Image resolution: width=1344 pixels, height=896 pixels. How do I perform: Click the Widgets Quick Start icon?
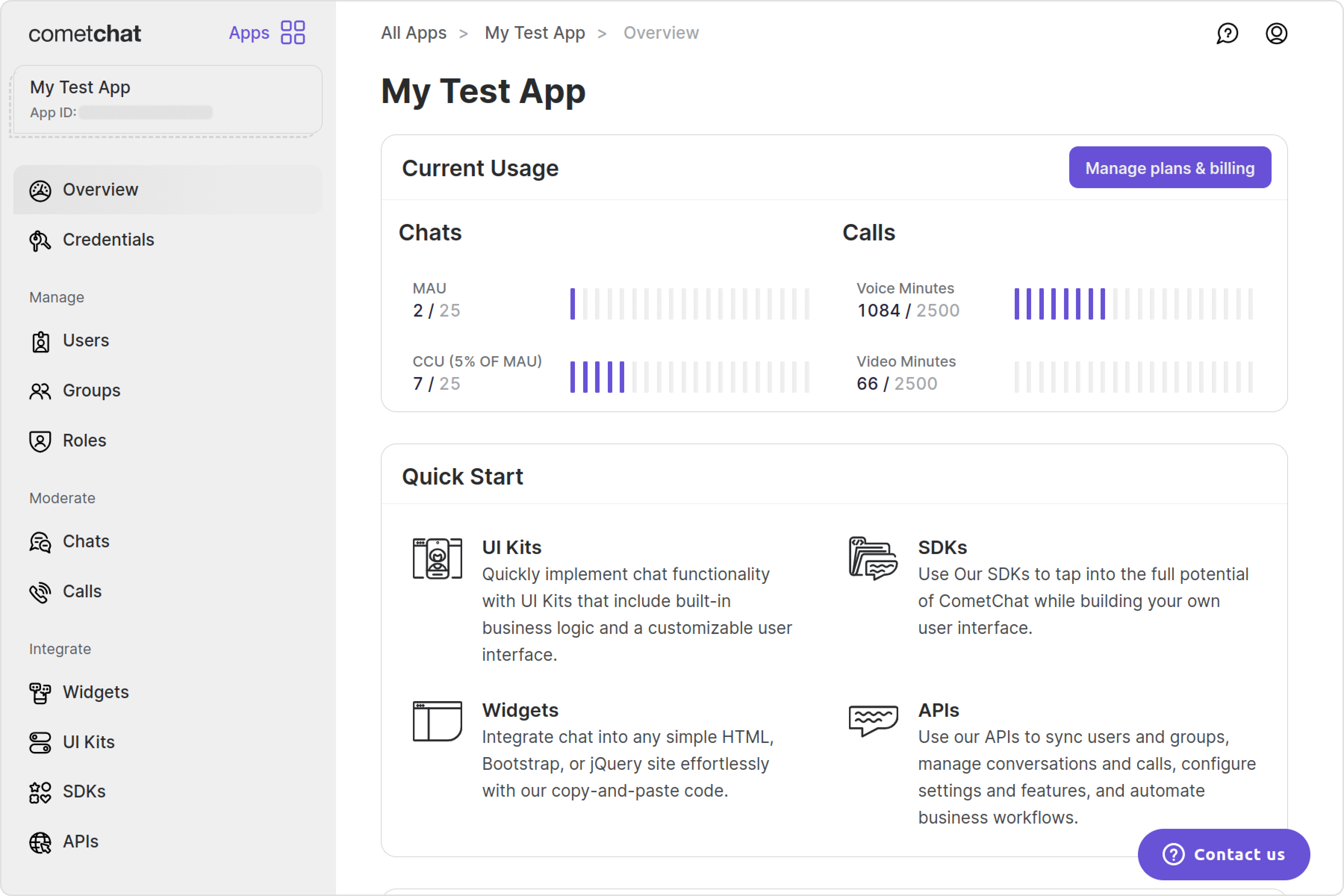tap(437, 721)
